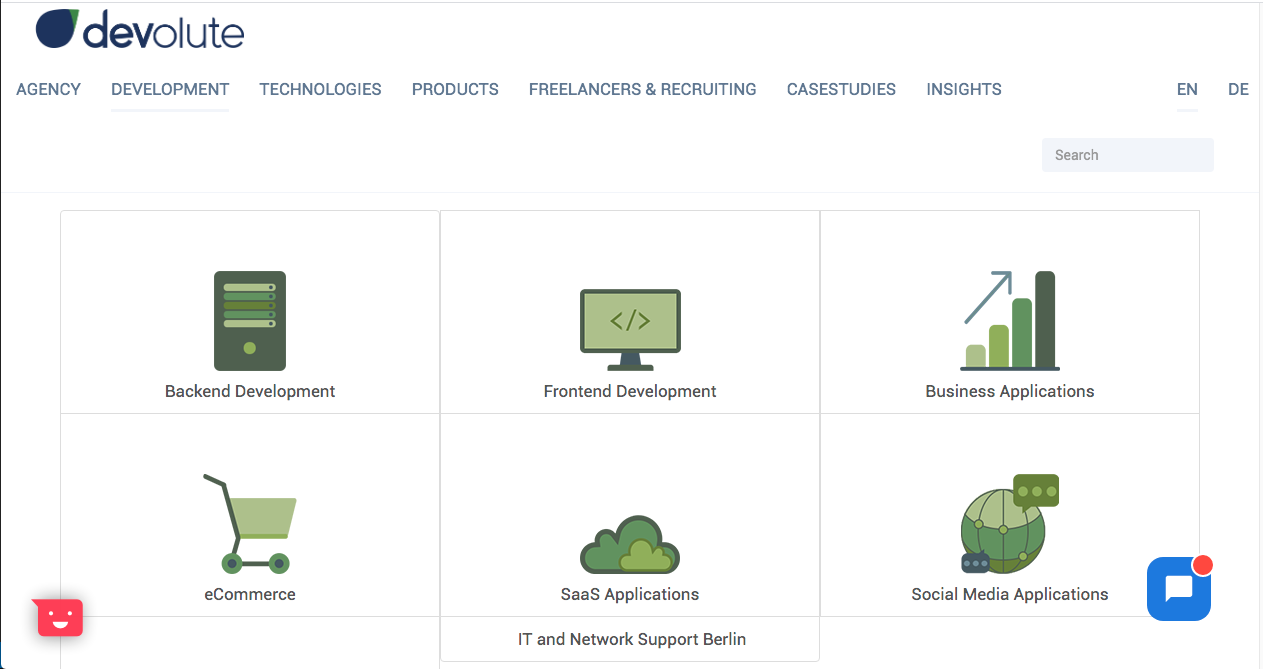
Task: Open the Backend Development server icon
Action: coord(250,321)
